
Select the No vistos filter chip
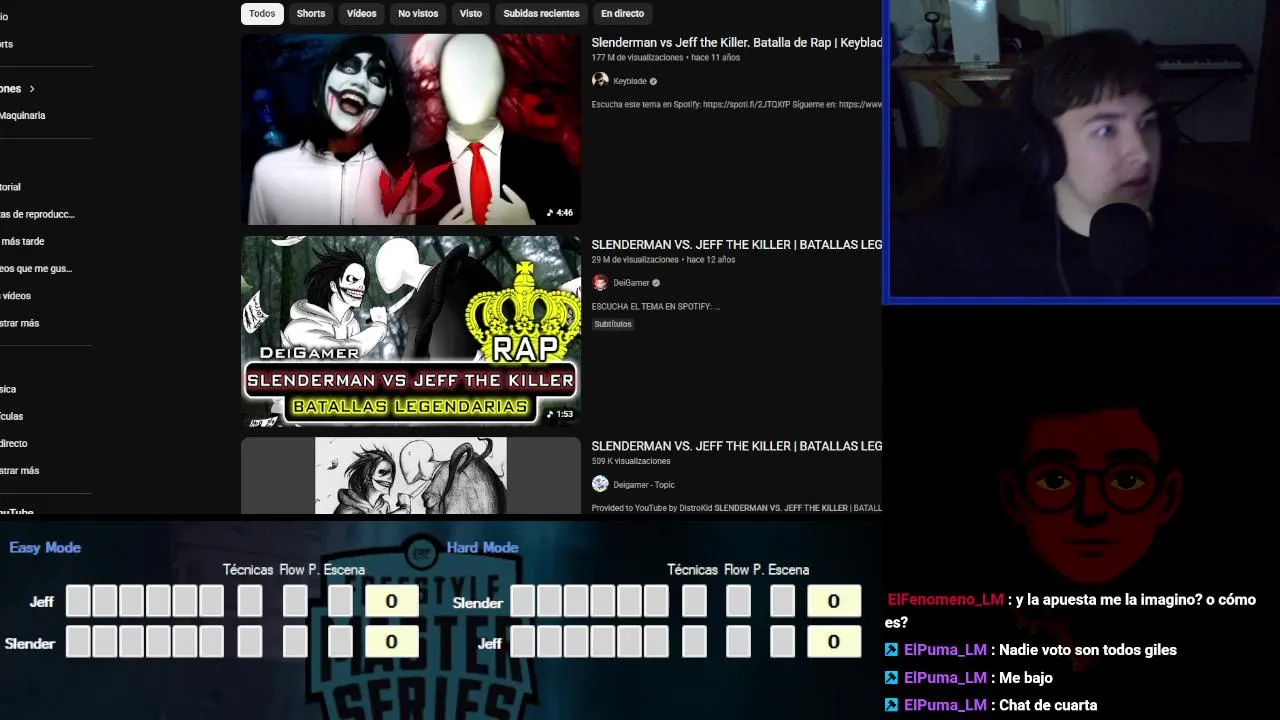(418, 13)
